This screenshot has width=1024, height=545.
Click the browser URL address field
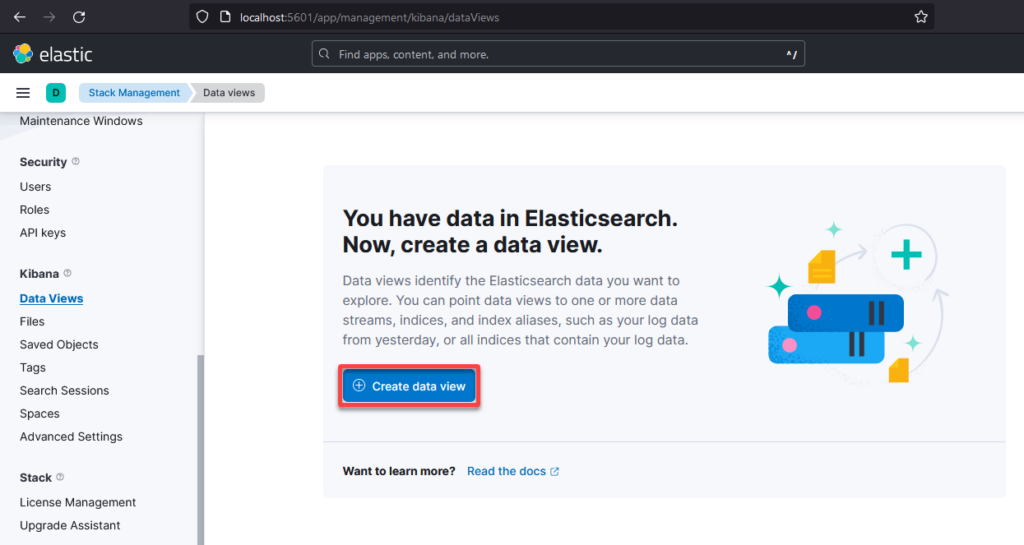click(560, 17)
